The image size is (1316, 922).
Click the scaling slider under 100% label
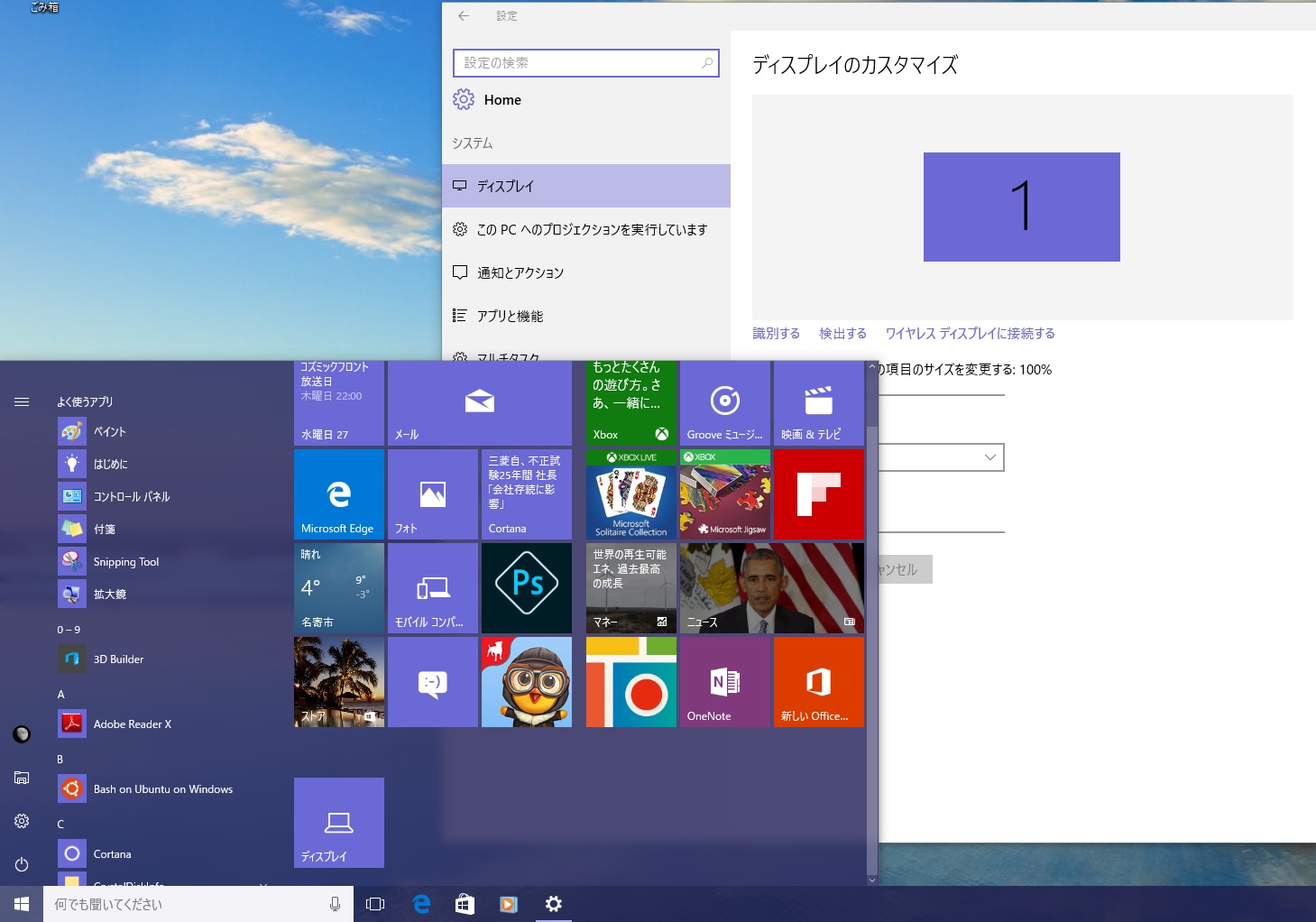[941, 395]
